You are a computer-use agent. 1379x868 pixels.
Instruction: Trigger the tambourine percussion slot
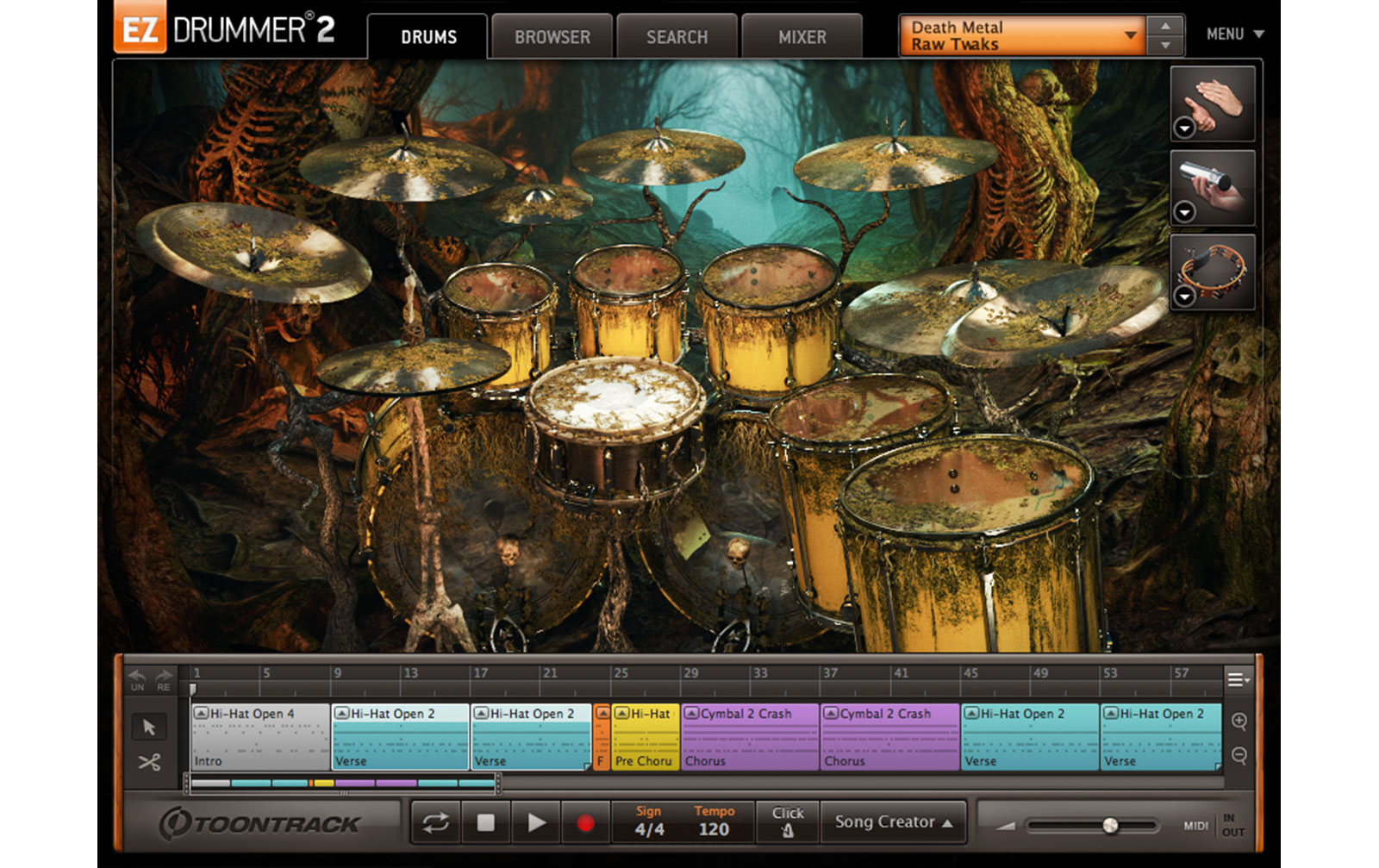click(1213, 272)
